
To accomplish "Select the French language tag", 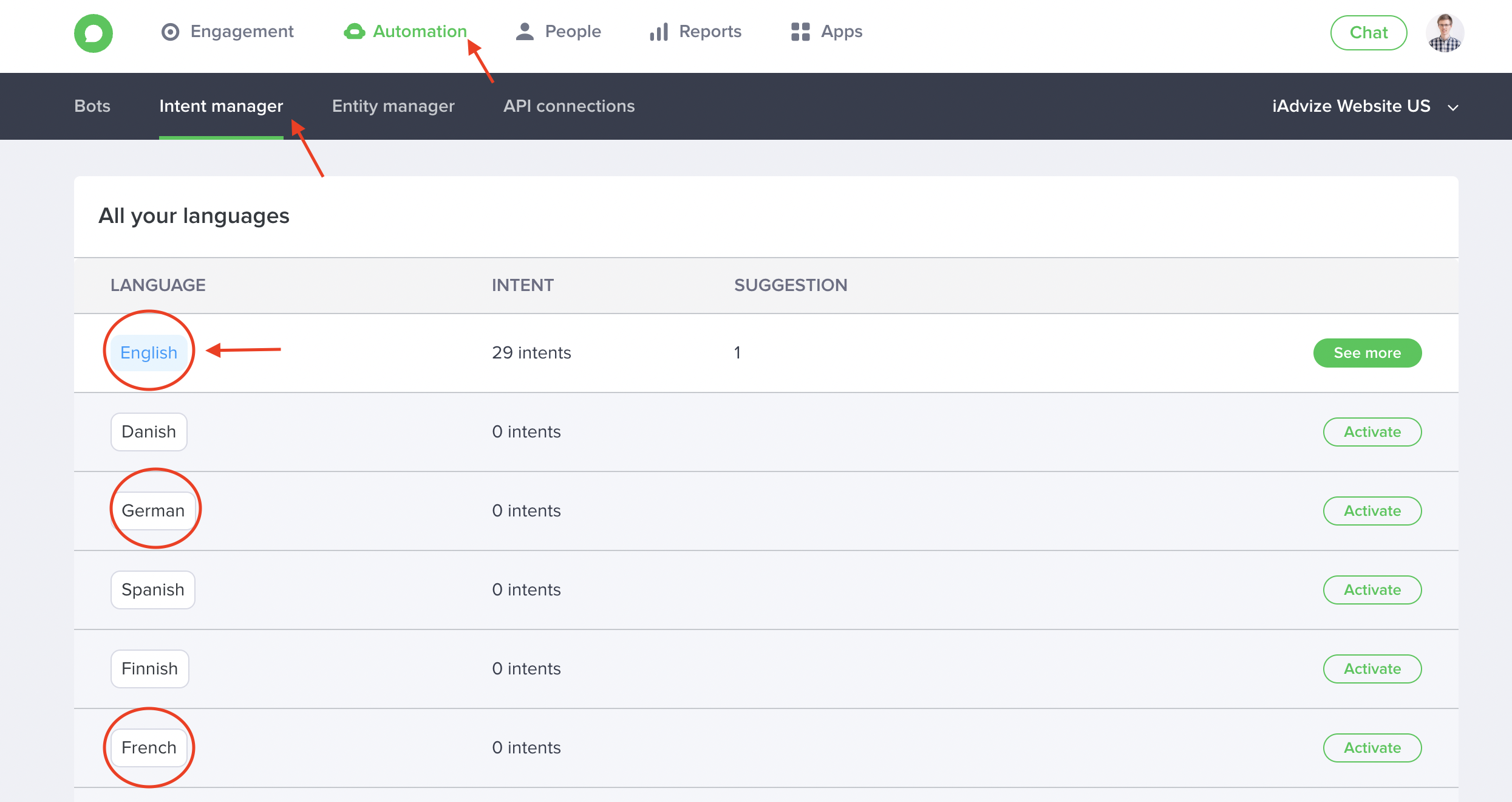I will (149, 748).
